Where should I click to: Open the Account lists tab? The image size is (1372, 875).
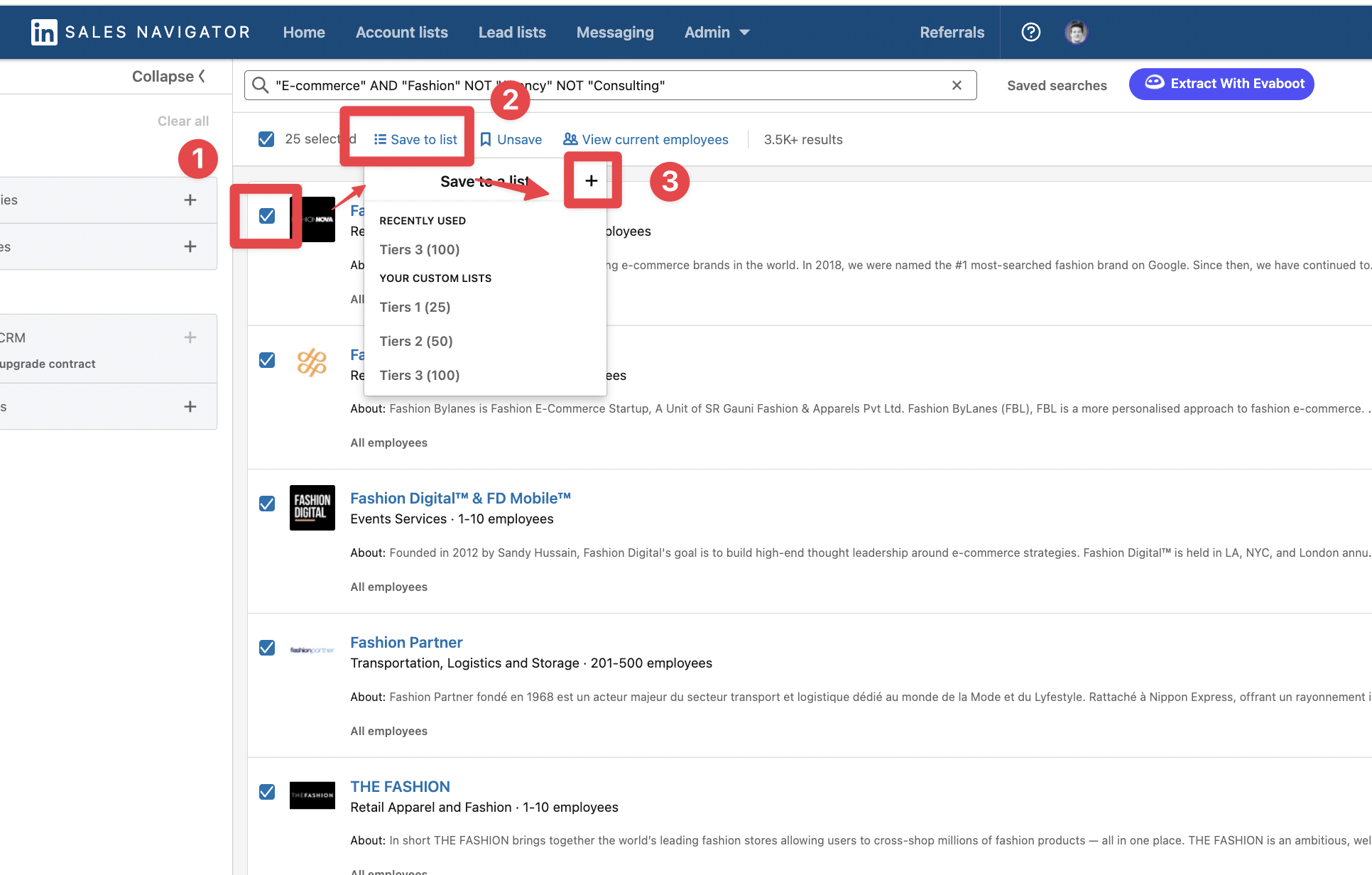tap(400, 32)
